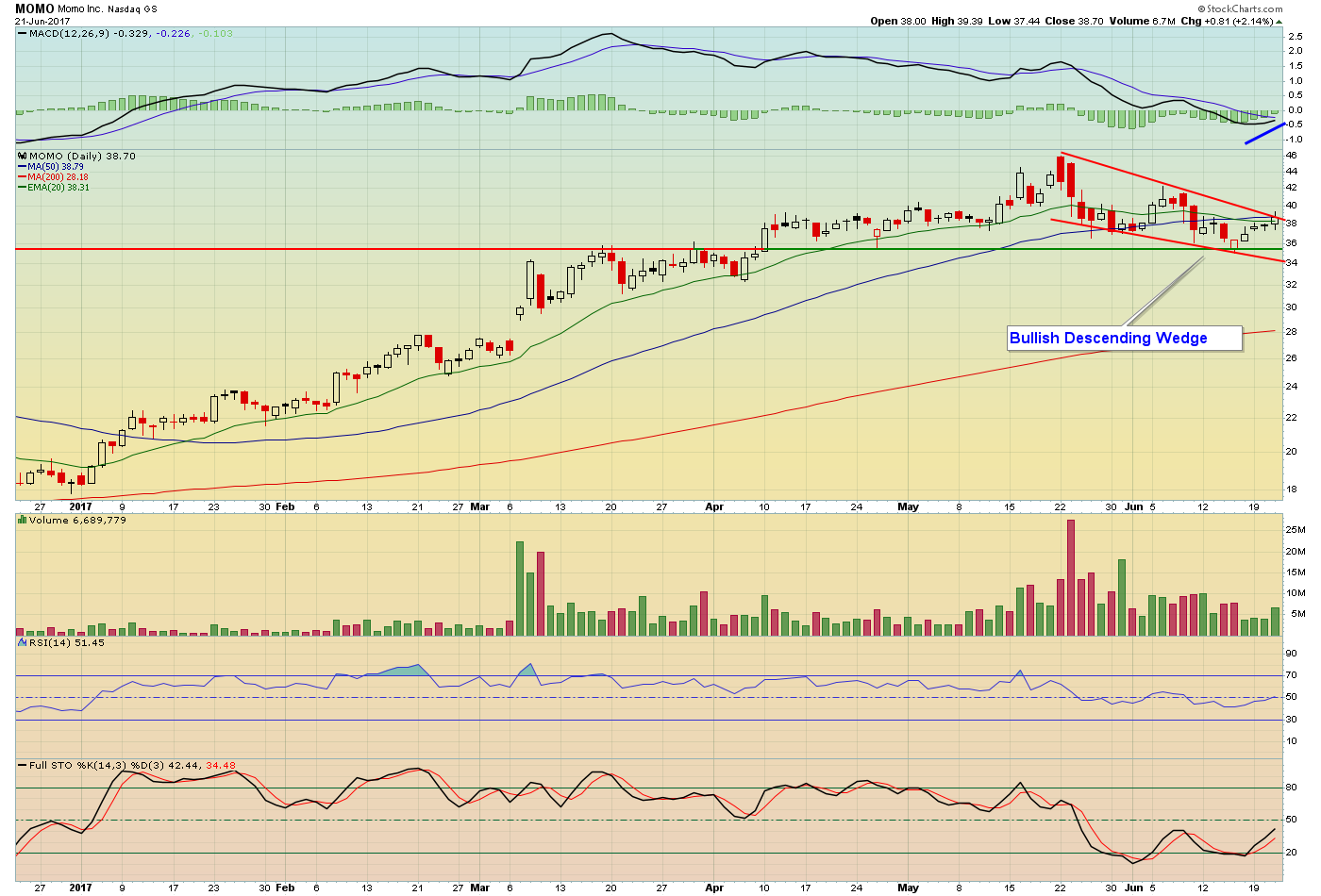Click the 'MOMO (Daily) 38.70' legend
Viewport: 1321px width, 896px height.
(82, 156)
